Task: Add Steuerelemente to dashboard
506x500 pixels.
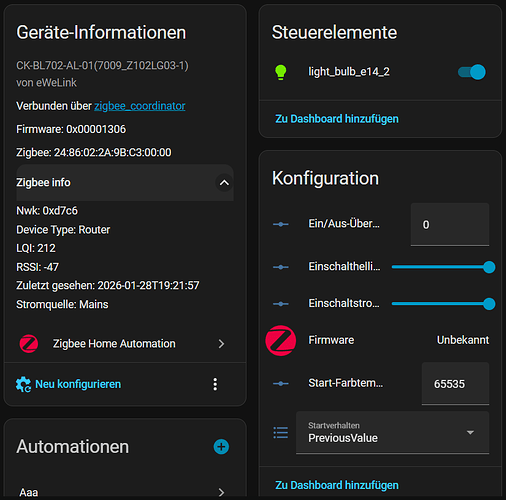Action: pos(337,119)
